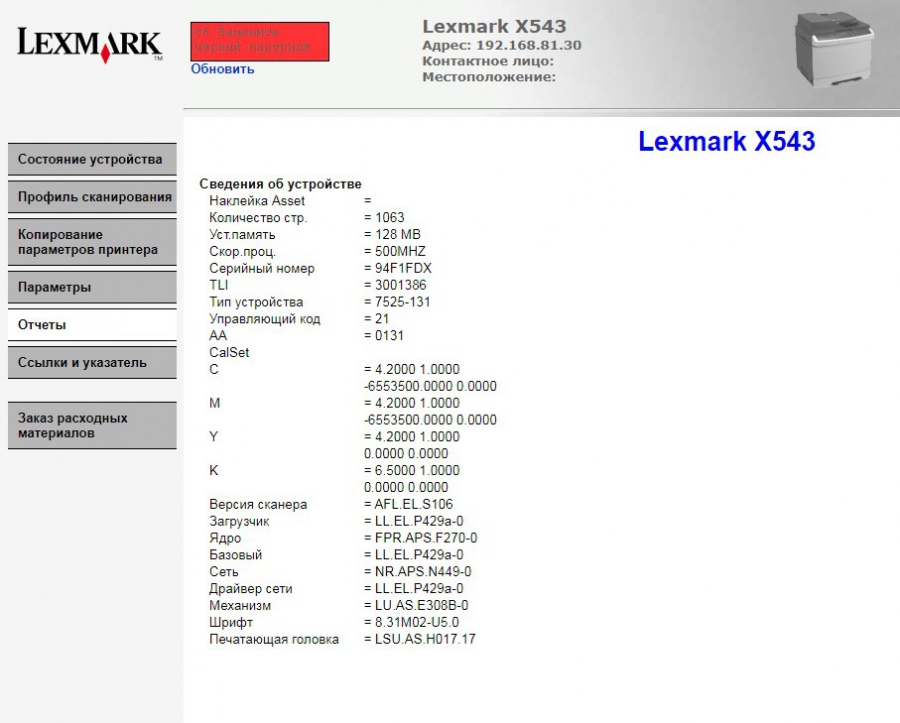The width and height of the screenshot is (900, 723).
Task: Click the serial number value 94F1FDX
Action: pyautogui.click(x=403, y=268)
